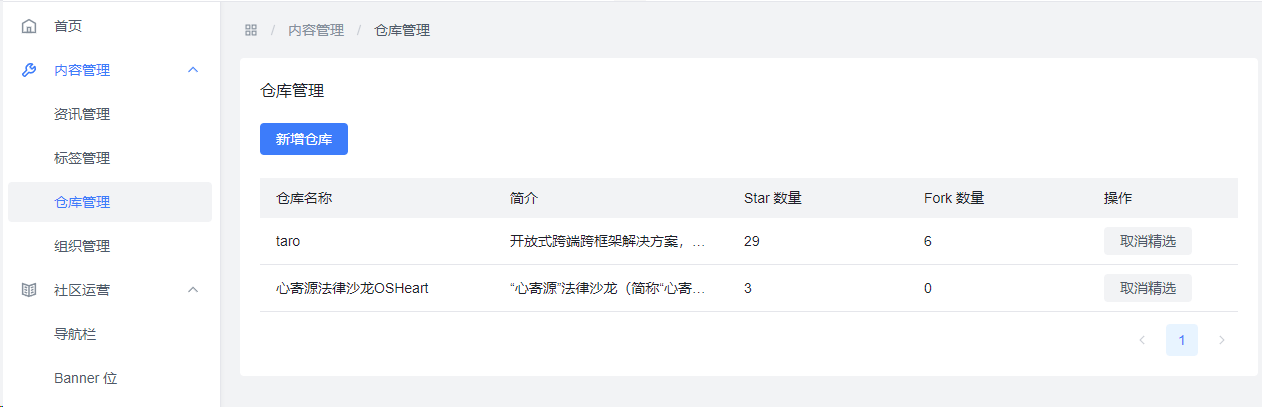The image size is (1262, 407).
Task: Click the 新增仓库 button
Action: [x=304, y=139]
